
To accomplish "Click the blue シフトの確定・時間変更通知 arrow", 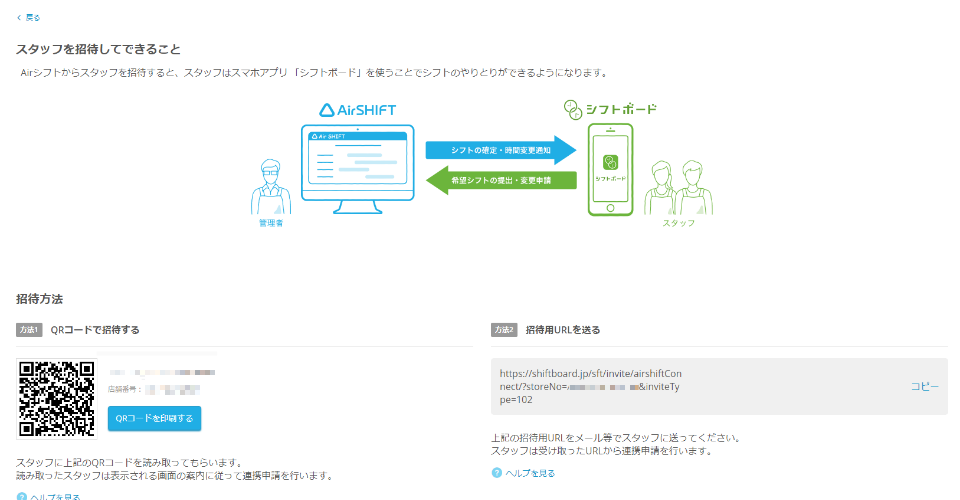I will (x=500, y=150).
